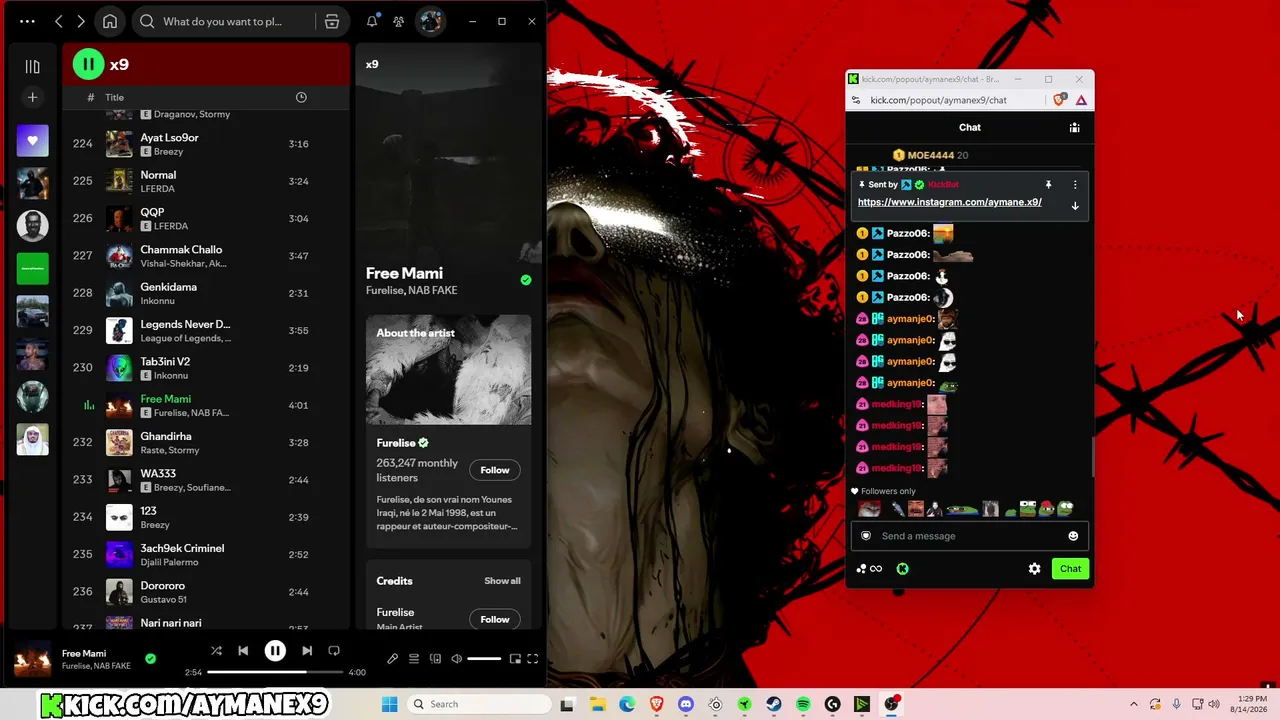Sort tracks by the duration clock column
The height and width of the screenshot is (720, 1280).
pos(301,97)
